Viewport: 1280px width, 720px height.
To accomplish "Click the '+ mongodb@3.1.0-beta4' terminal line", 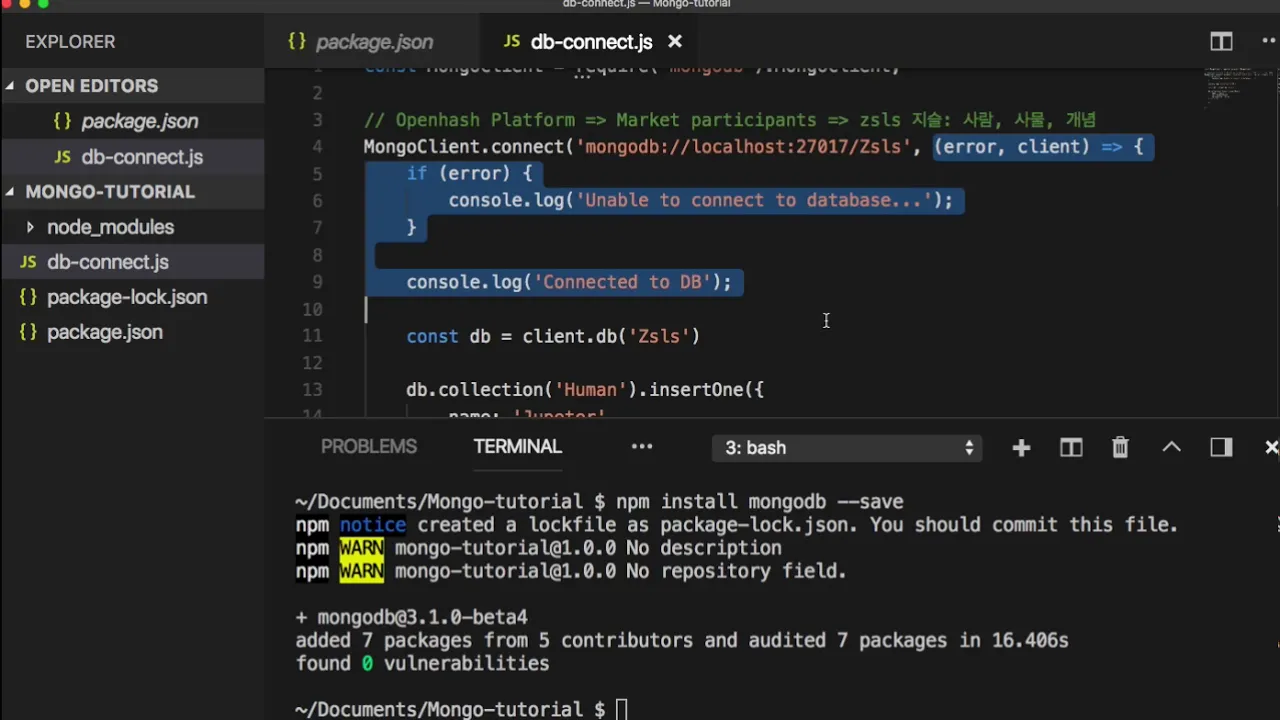I will coord(411,617).
